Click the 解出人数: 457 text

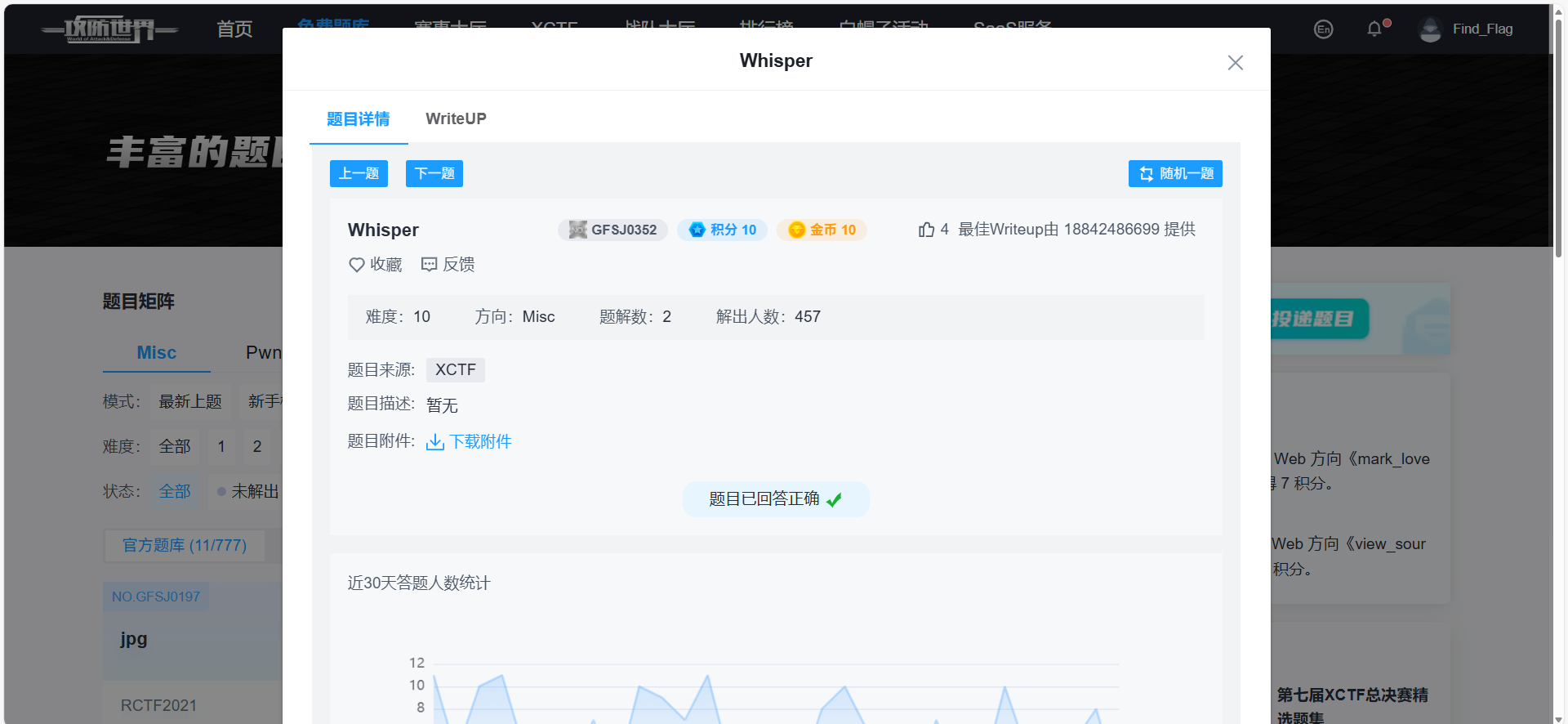768,317
